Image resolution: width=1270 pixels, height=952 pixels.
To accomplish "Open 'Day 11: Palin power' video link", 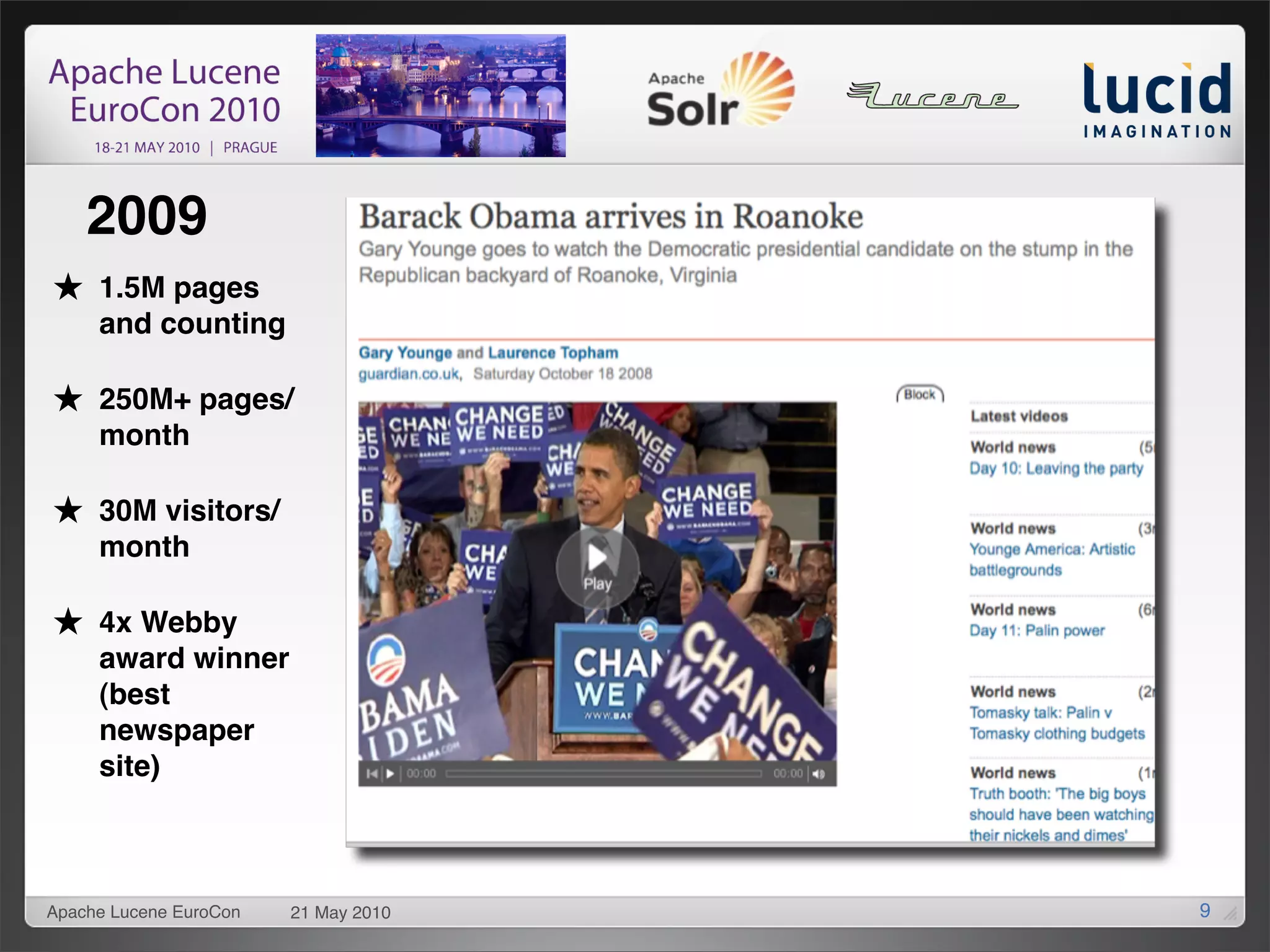I will coord(1037,631).
